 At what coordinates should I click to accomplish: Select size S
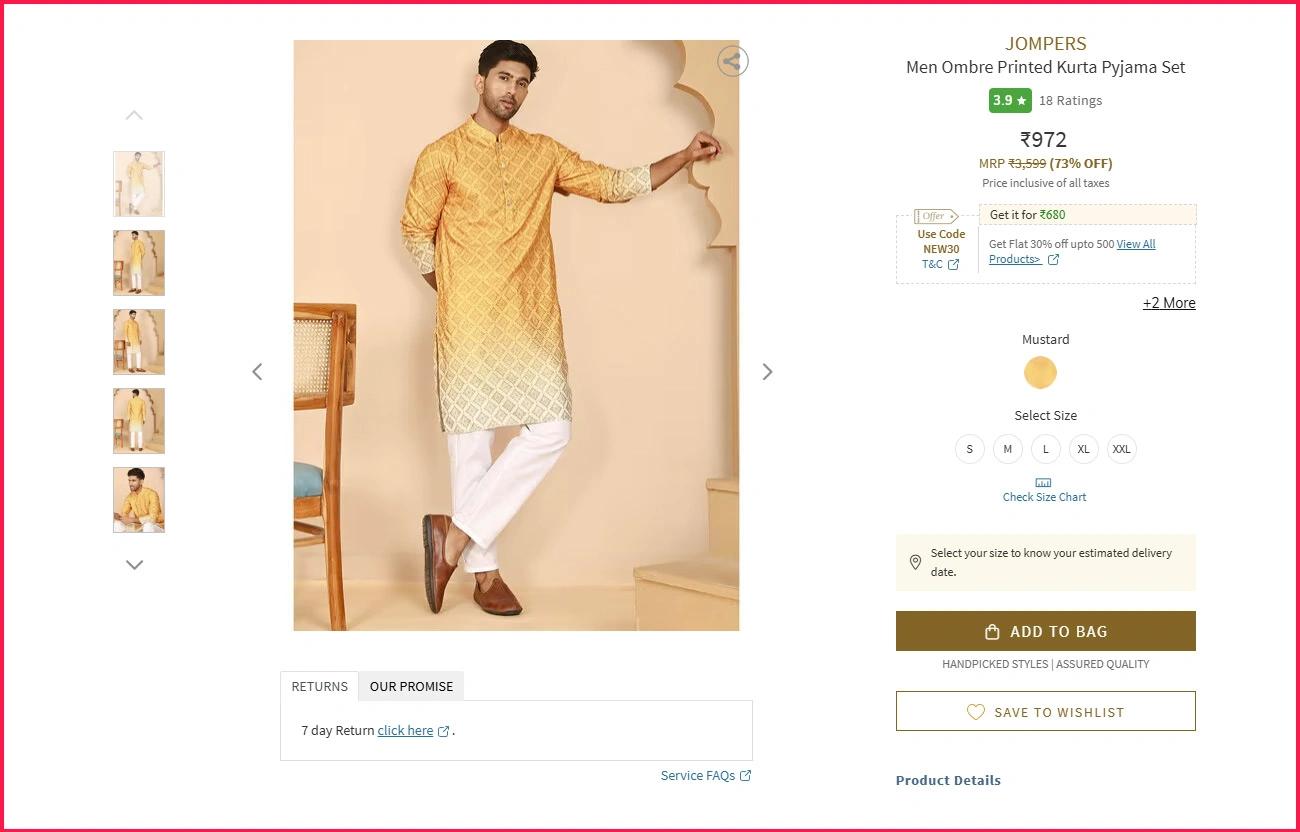(x=969, y=449)
